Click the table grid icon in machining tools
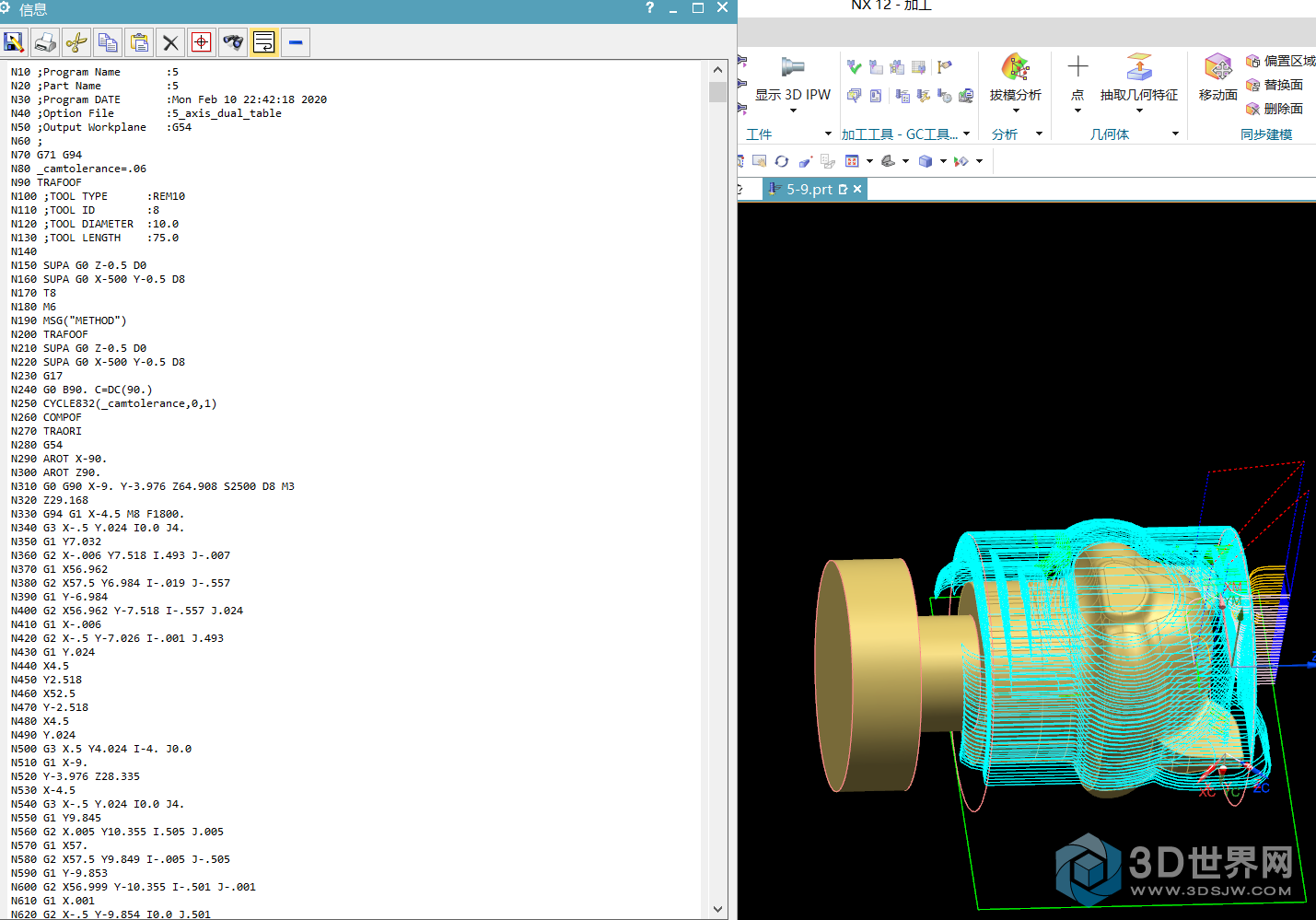 point(918,67)
